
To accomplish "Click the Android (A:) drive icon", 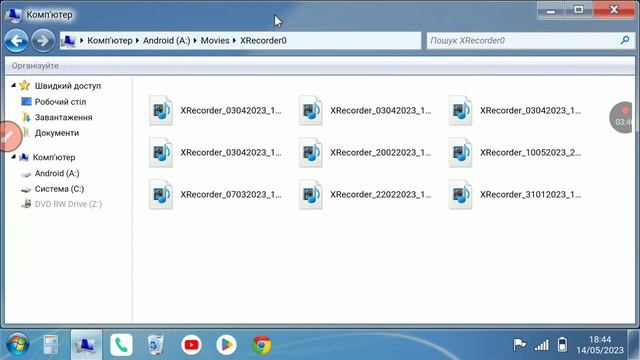I will (x=26, y=174).
